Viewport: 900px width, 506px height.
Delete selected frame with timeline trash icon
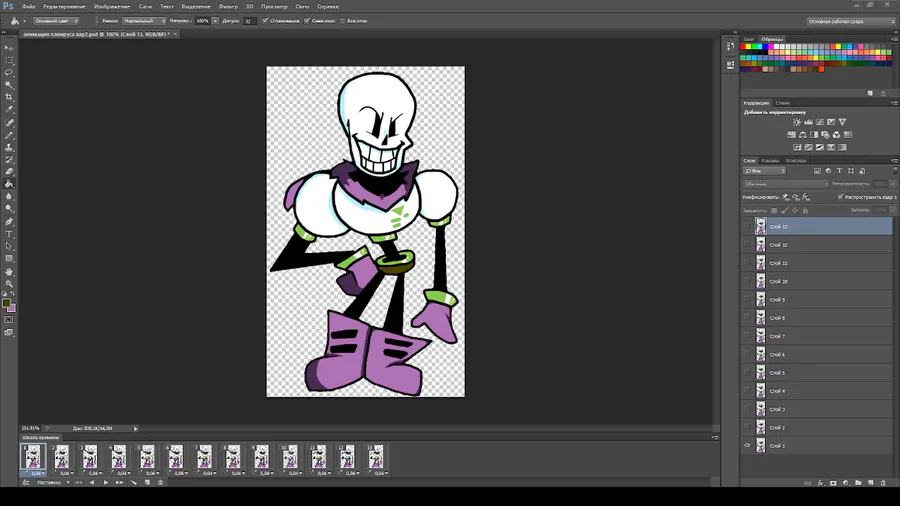pyautogui.click(x=160, y=482)
